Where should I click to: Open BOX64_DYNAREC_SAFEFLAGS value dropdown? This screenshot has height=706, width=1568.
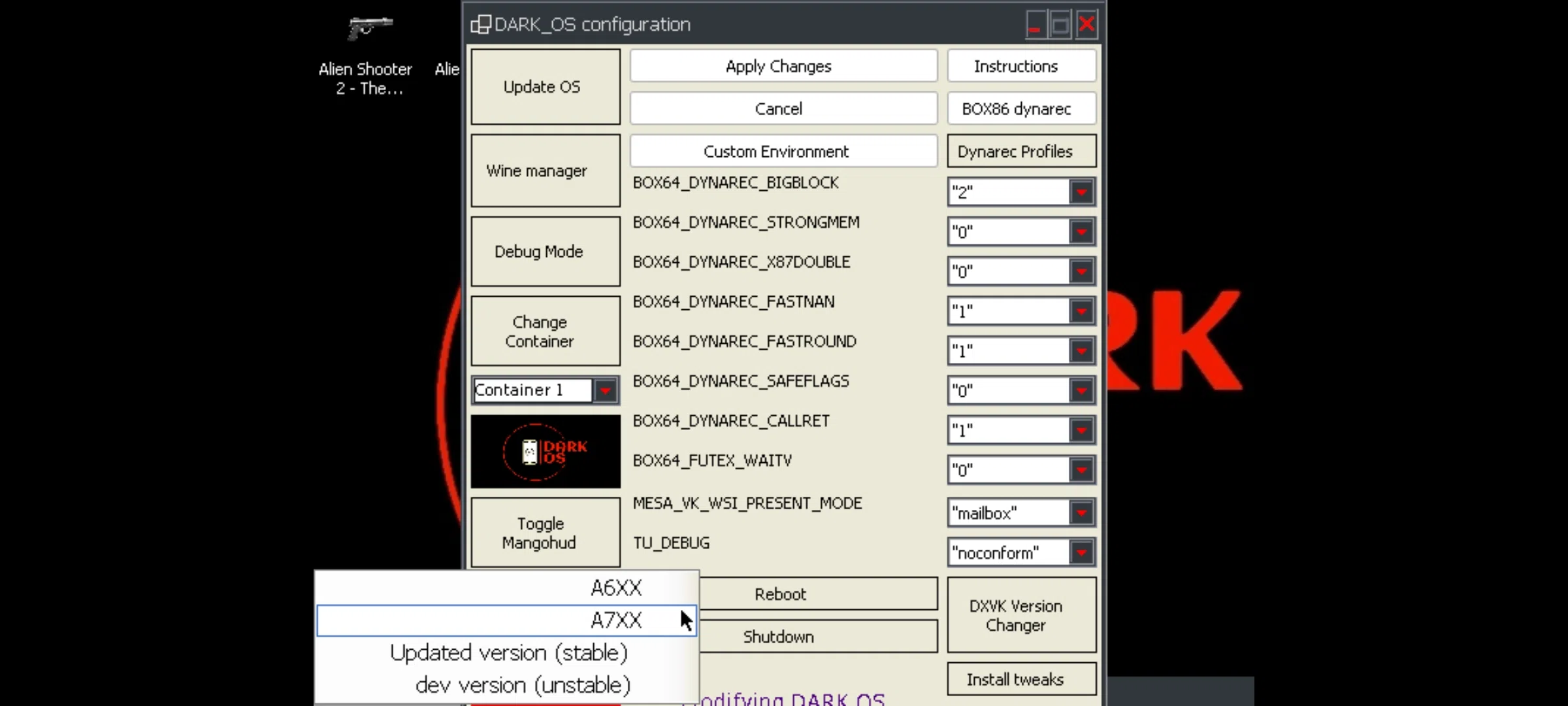[1082, 391]
